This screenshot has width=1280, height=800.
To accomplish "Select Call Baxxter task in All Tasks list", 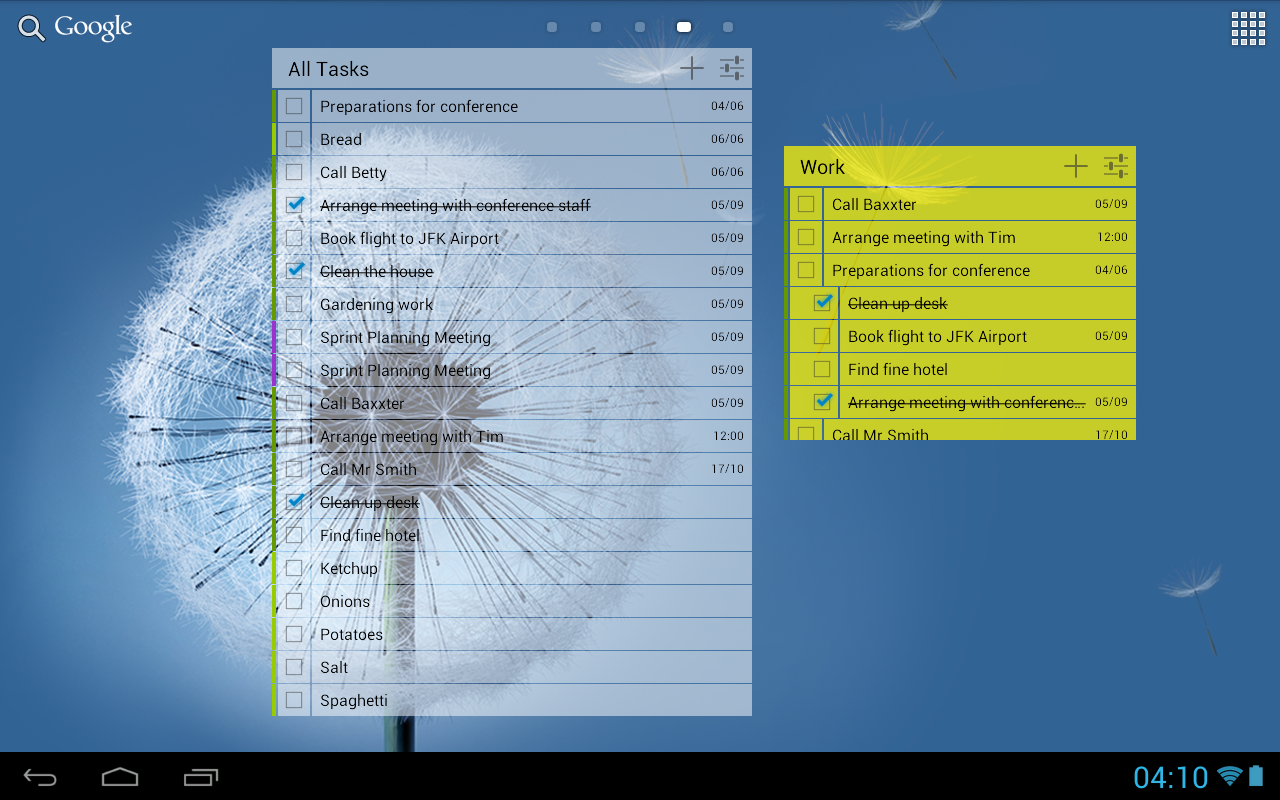I will (362, 403).
